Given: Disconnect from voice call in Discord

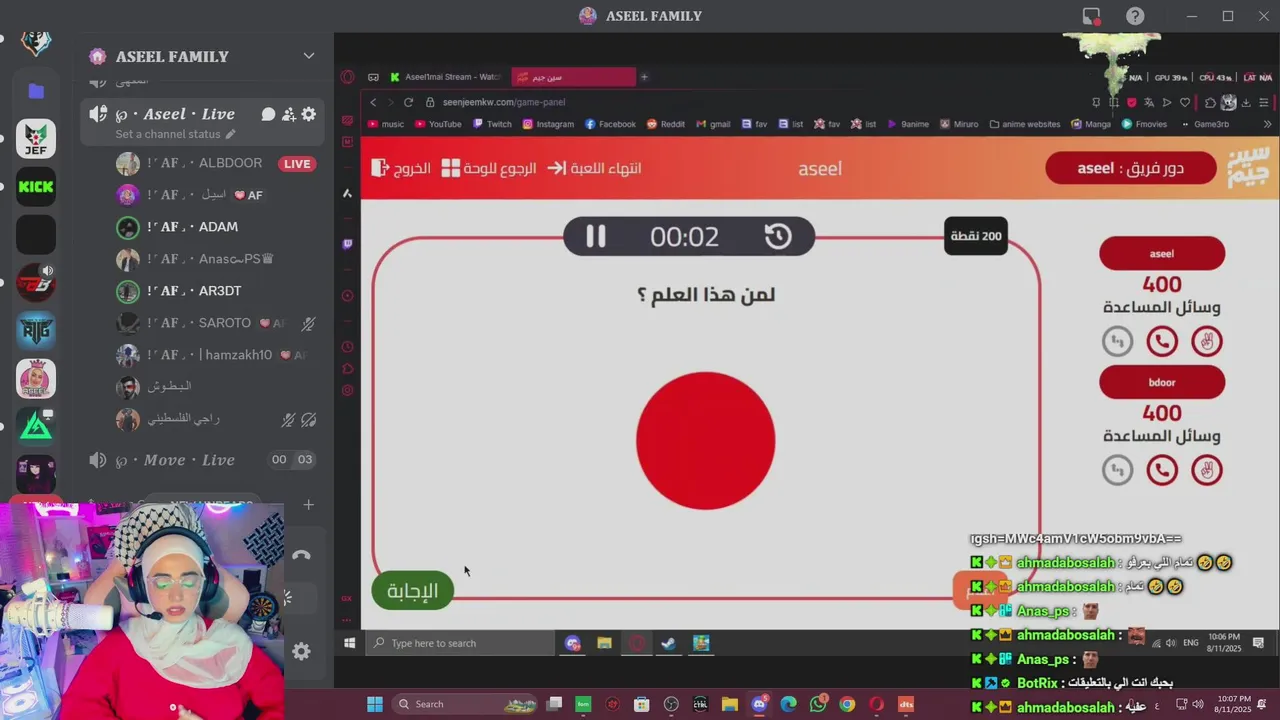Looking at the screenshot, I should tap(301, 555).
